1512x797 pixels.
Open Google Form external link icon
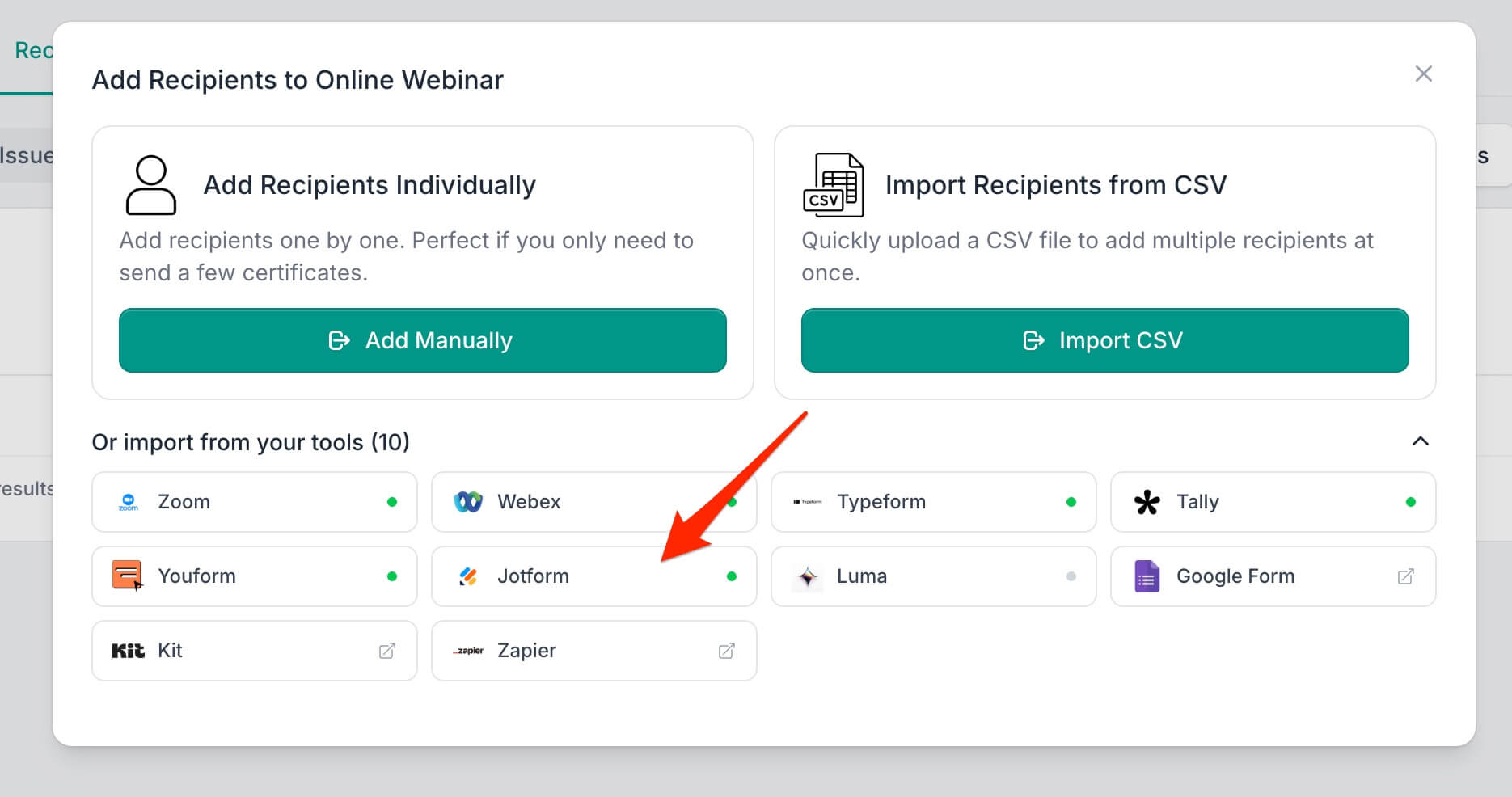click(x=1406, y=576)
